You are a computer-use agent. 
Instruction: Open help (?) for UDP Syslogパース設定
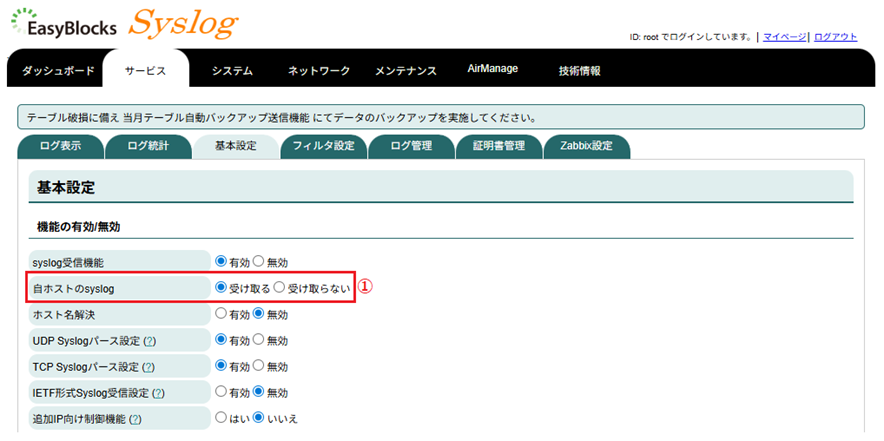point(149,341)
